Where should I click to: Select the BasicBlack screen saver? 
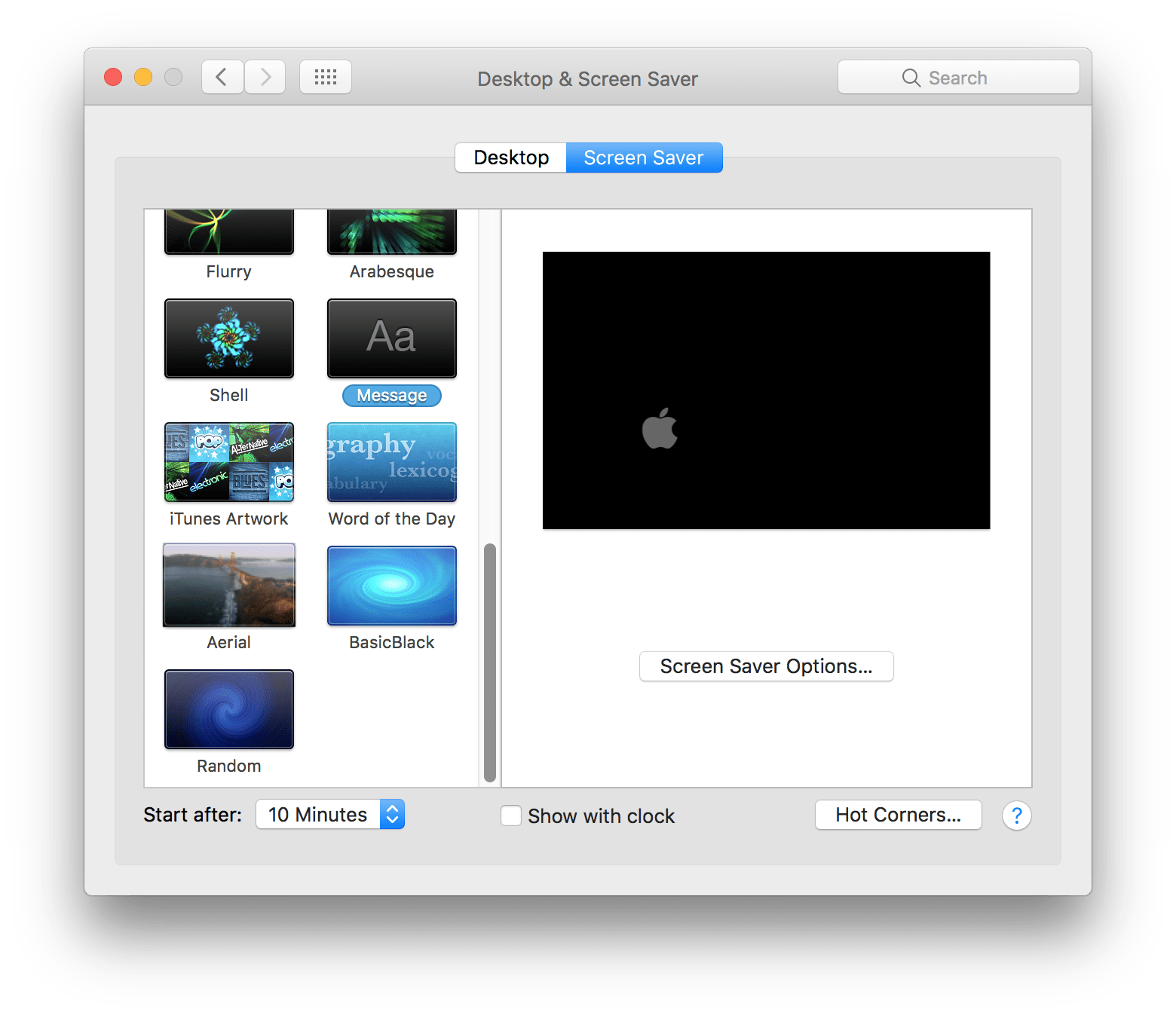click(391, 586)
